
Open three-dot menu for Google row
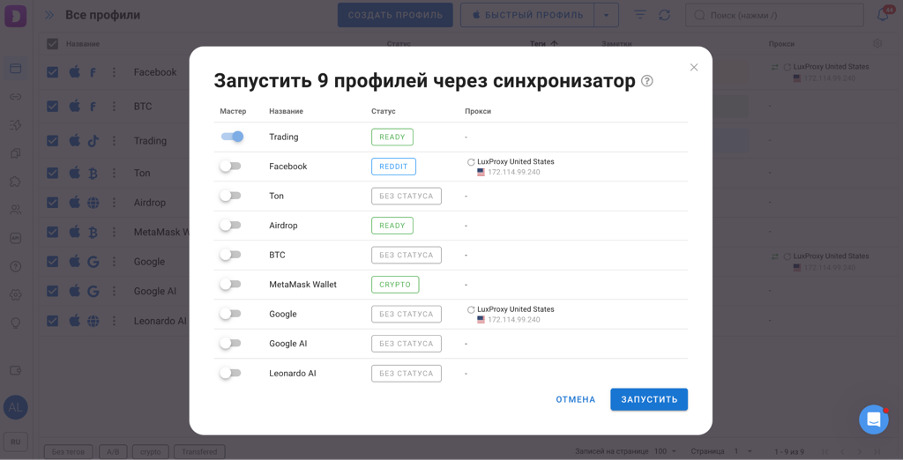pos(114,262)
